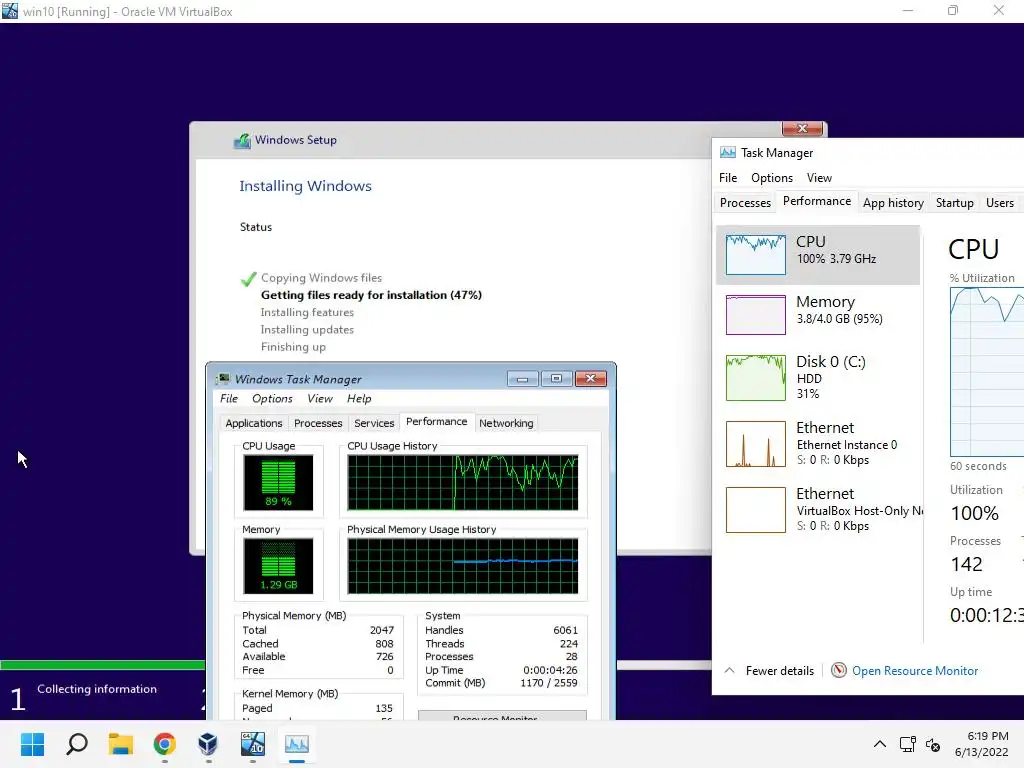Click the Windows Setup title icon
This screenshot has width=1024, height=768.
tap(242, 140)
